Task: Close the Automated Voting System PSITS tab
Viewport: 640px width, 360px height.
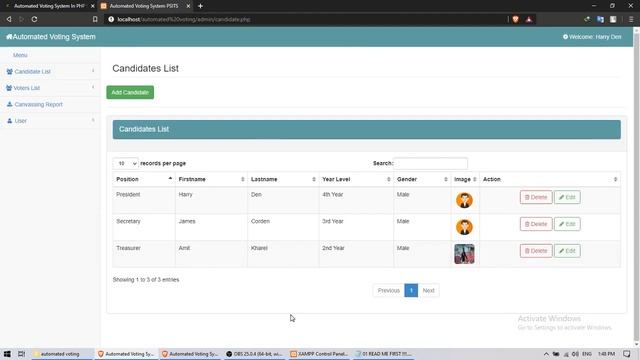Action: click(188, 6)
